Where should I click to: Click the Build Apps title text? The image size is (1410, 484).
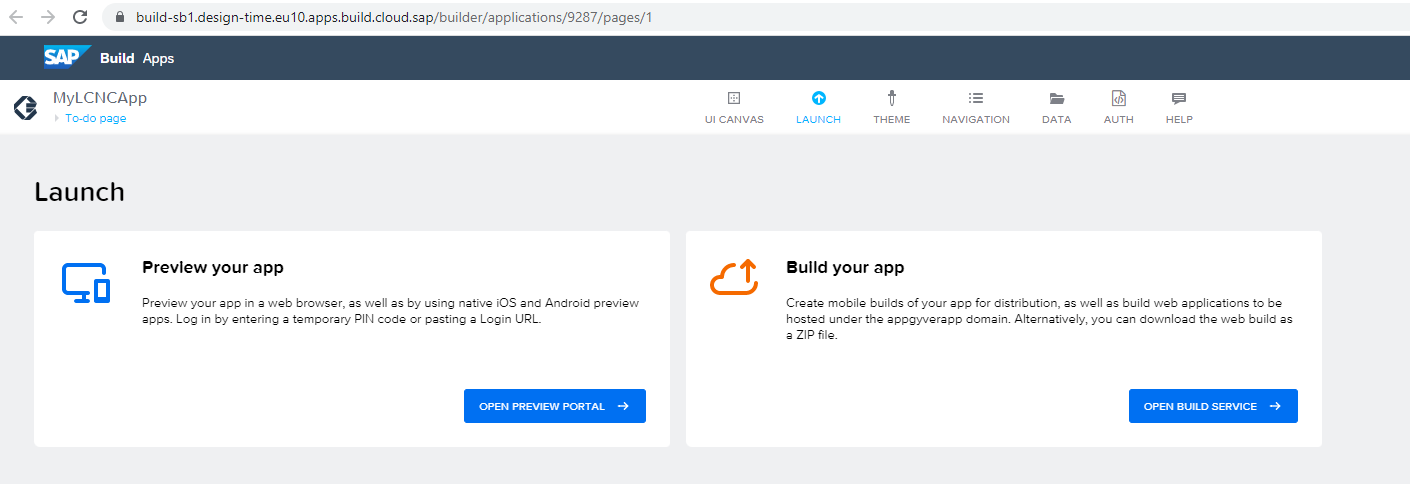tap(137, 58)
